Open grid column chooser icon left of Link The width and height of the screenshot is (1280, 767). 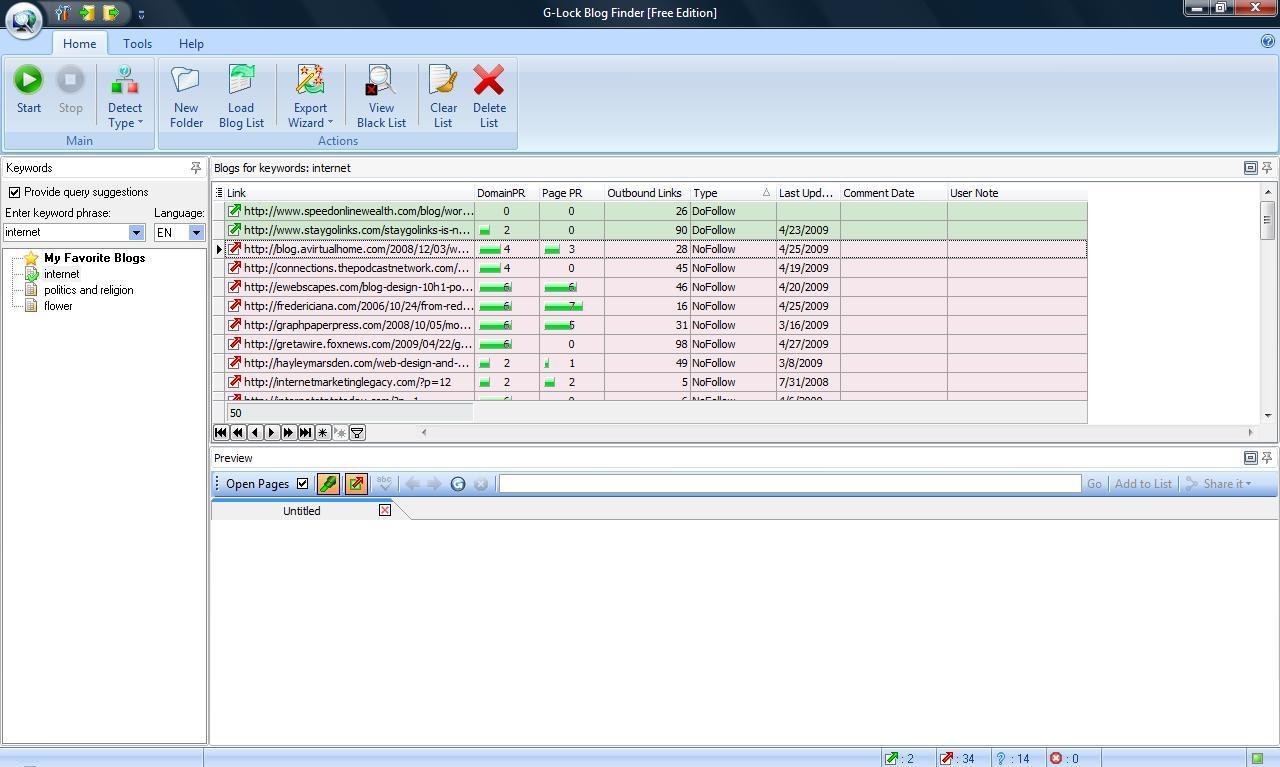(x=219, y=193)
